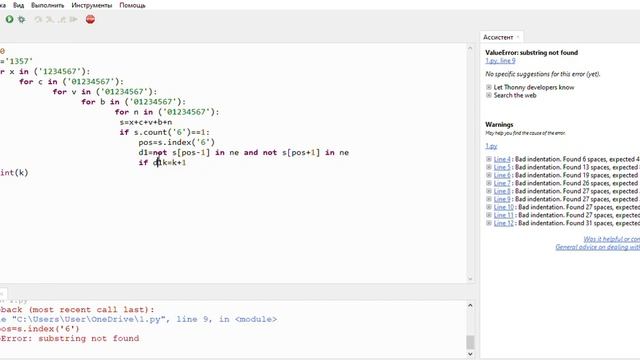Click the shell scrollbar thumb

[x=470, y=342]
